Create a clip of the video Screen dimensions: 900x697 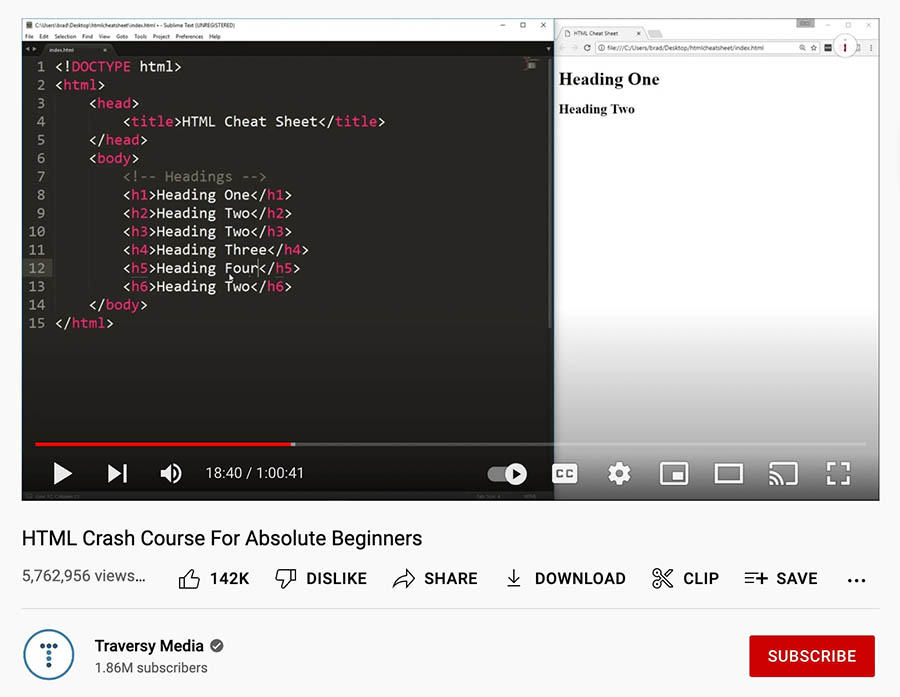tap(685, 578)
